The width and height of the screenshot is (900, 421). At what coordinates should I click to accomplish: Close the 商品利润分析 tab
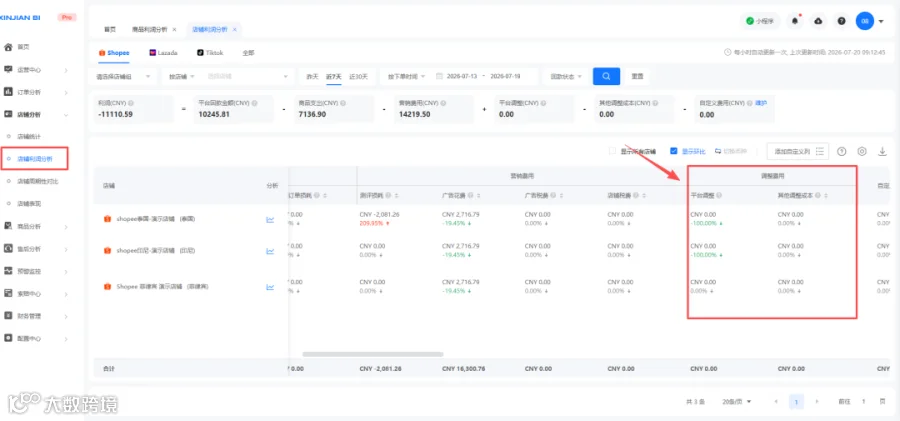click(x=174, y=29)
